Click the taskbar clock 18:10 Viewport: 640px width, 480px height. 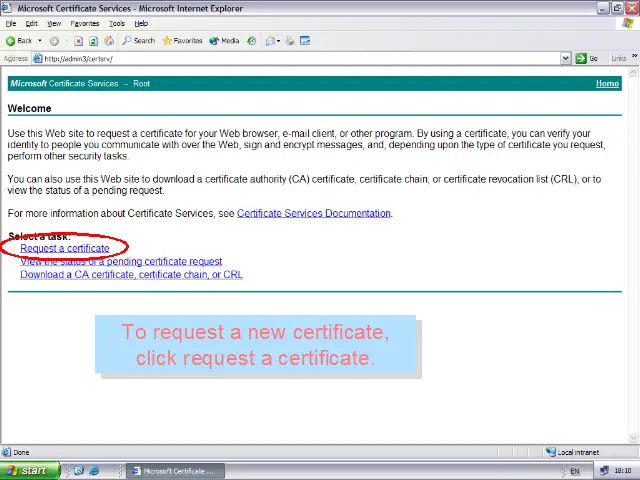[x=623, y=471]
